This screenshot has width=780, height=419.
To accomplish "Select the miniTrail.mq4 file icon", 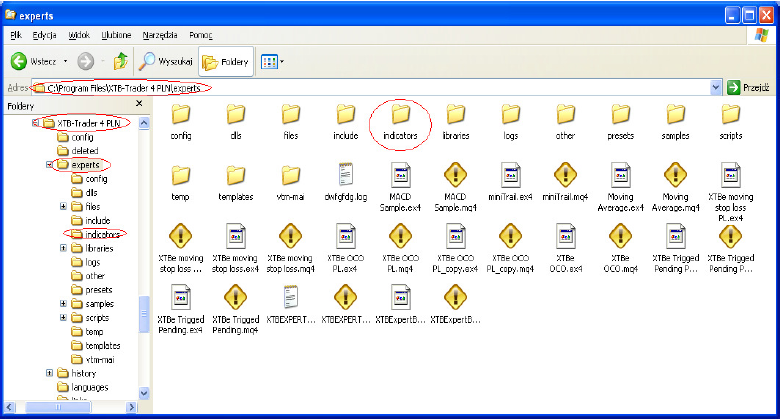I will pyautogui.click(x=565, y=174).
